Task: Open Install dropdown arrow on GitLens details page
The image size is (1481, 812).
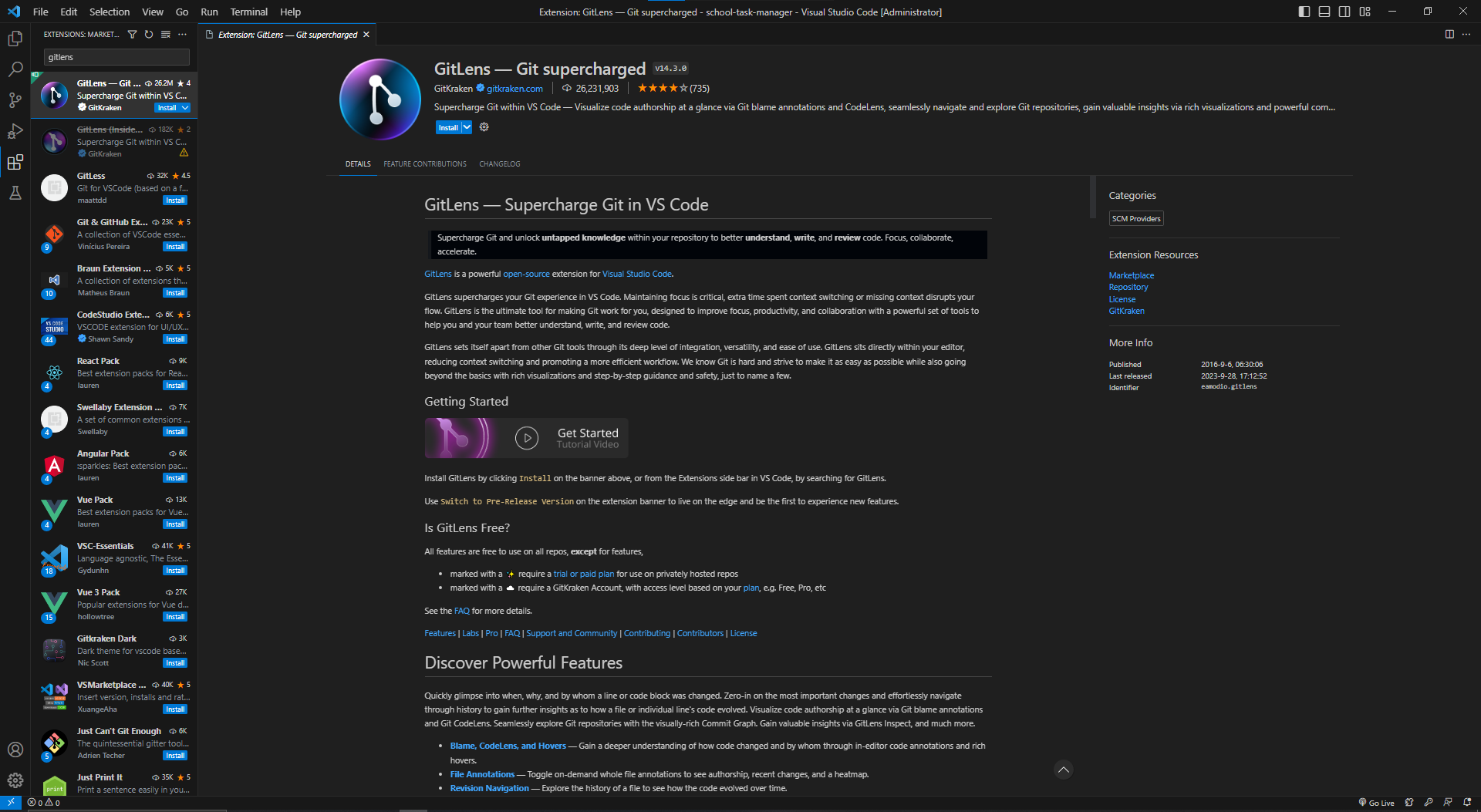Action: click(467, 128)
